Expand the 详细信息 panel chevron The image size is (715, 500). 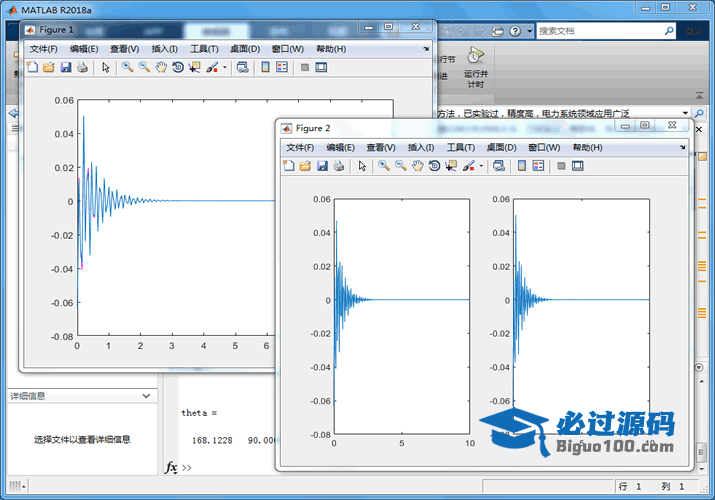pos(146,396)
